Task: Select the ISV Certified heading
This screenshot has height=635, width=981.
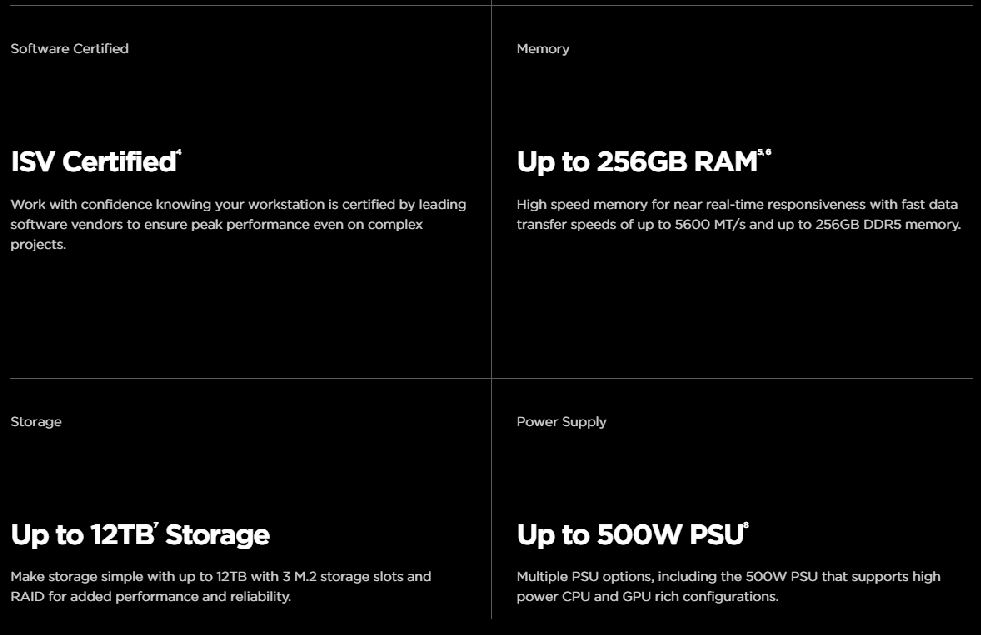Action: (x=93, y=162)
